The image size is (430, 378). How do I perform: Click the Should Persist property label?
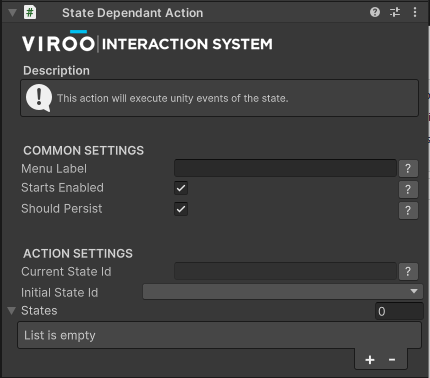(x=62, y=209)
